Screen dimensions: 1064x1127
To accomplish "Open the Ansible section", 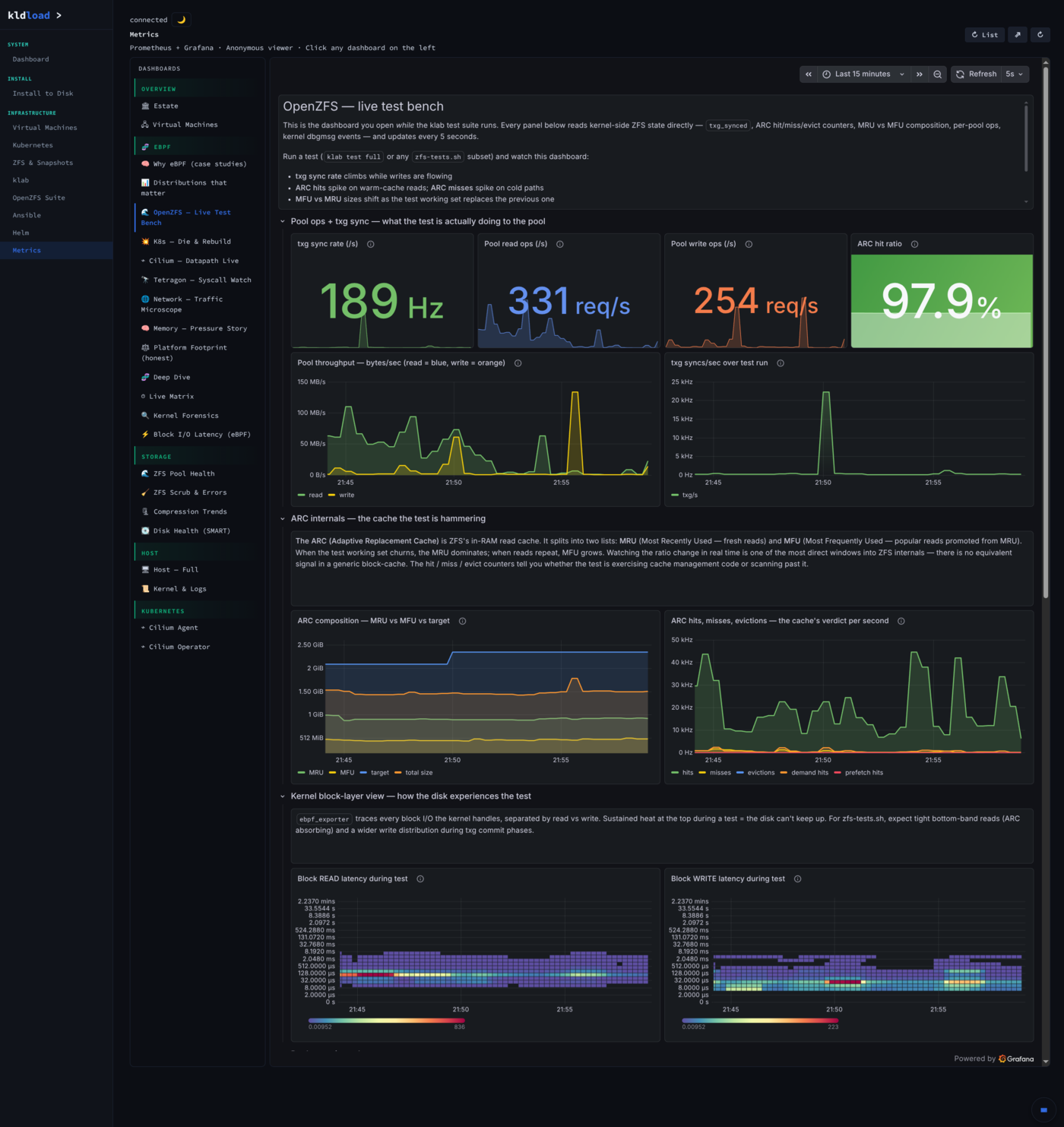I will click(x=56, y=215).
